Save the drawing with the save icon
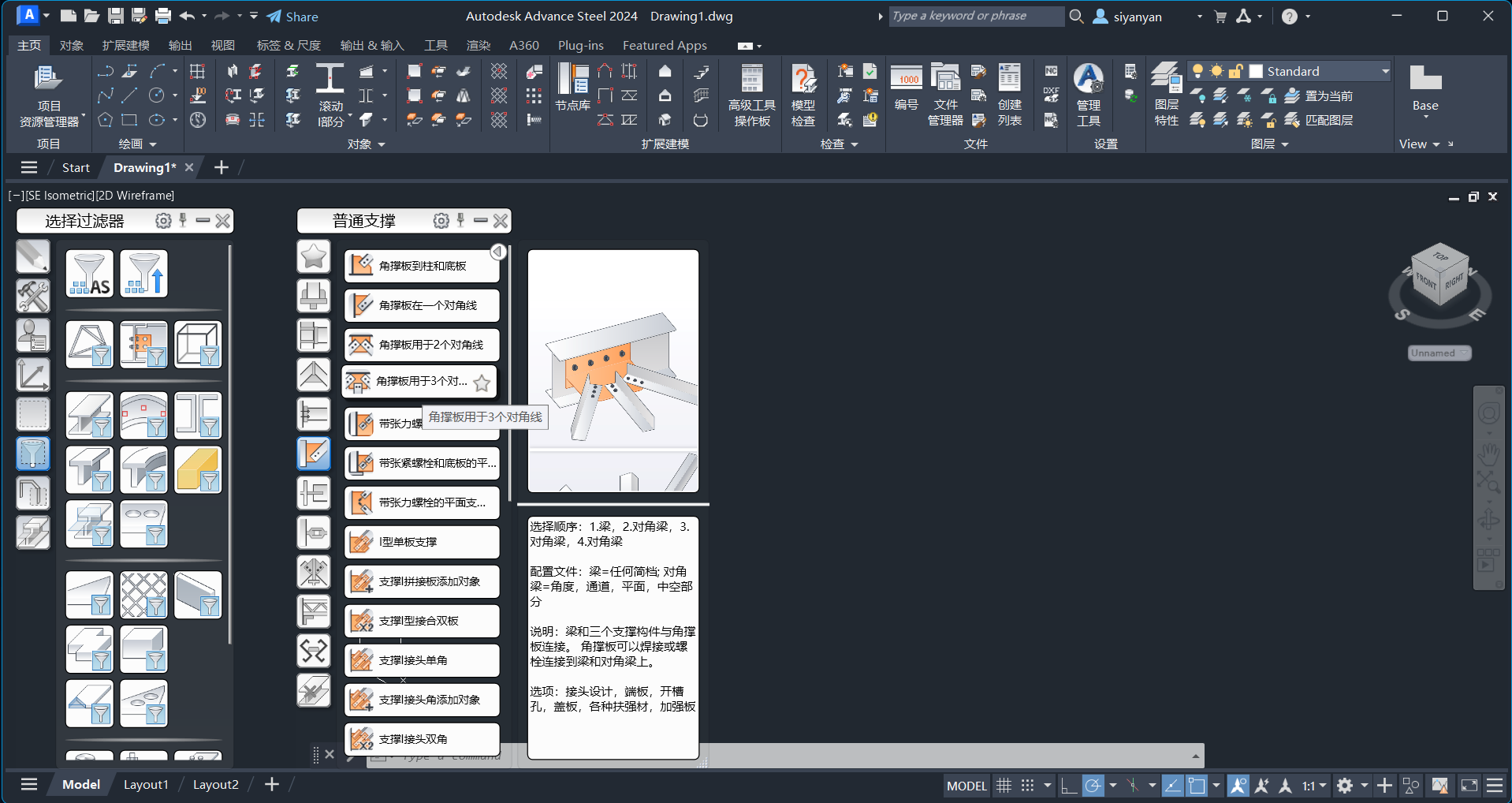Image resolution: width=1512 pixels, height=803 pixels. (x=115, y=16)
